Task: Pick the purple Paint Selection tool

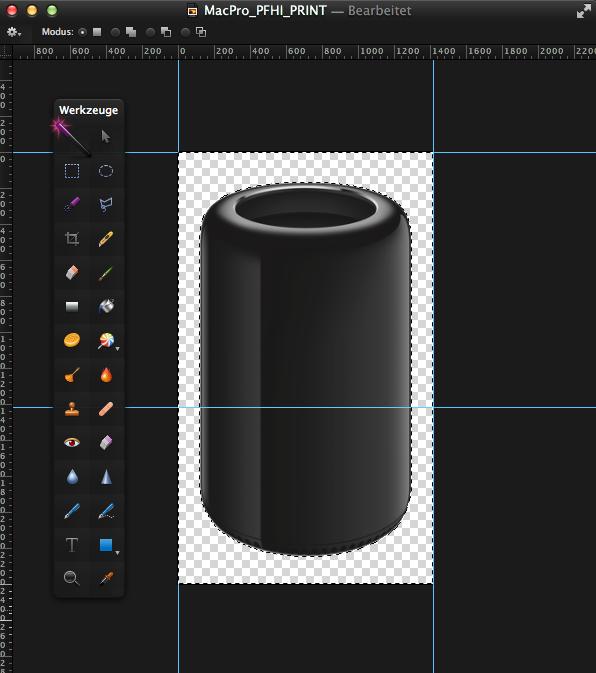Action: pos(72,204)
